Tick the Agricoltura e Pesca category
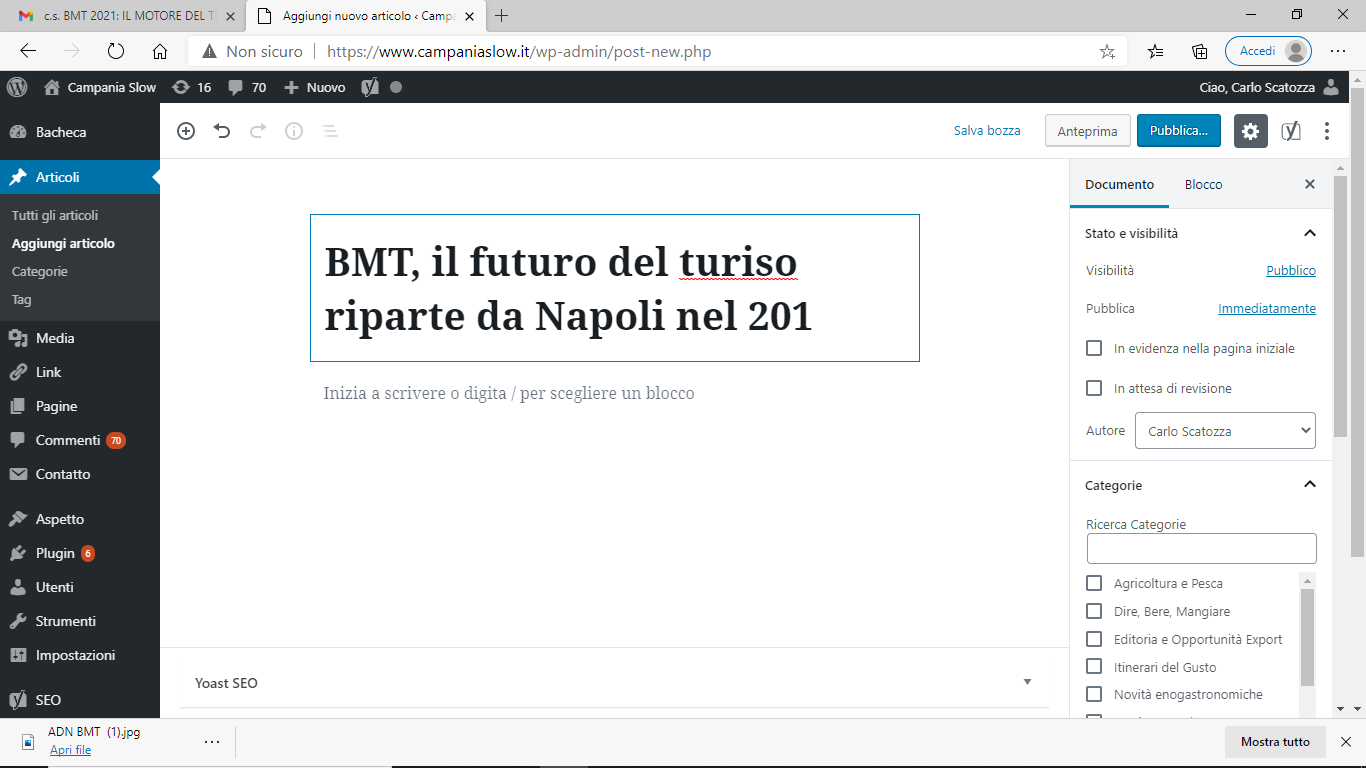This screenshot has width=1366, height=768. pos(1094,583)
